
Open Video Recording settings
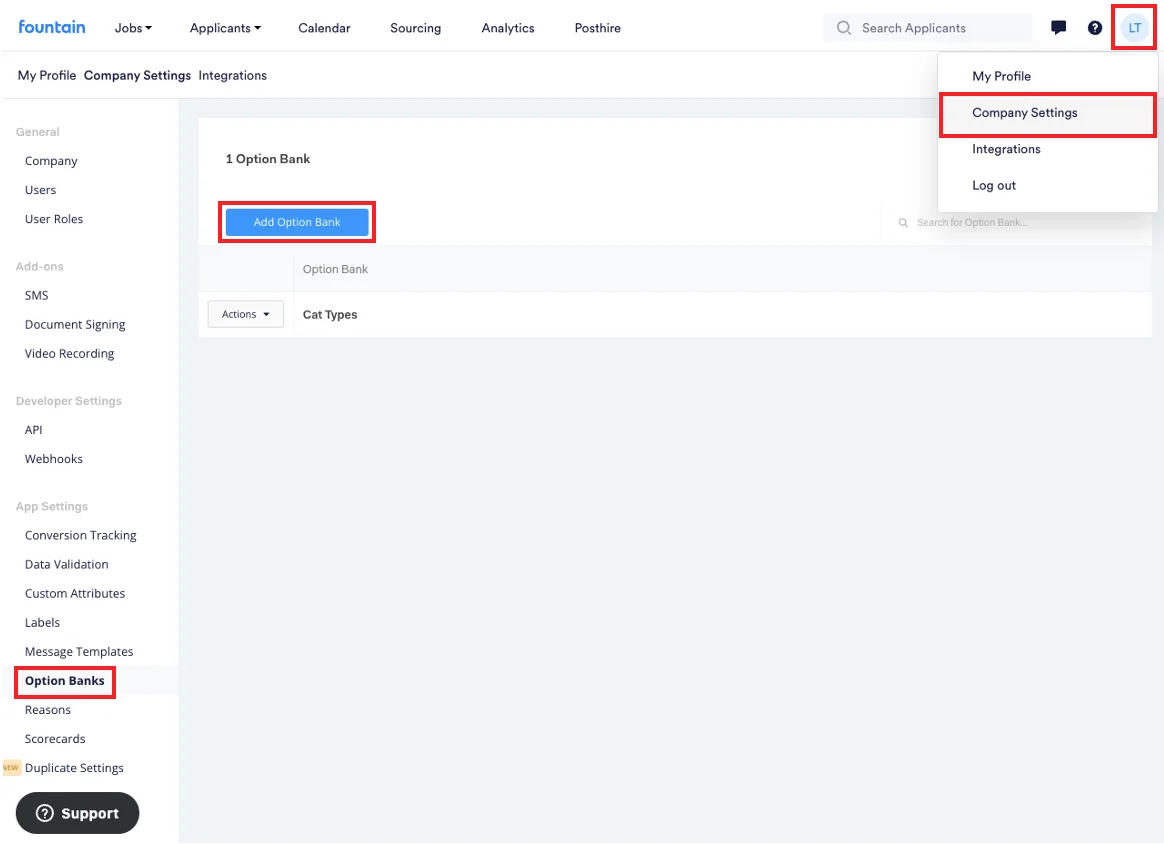tap(69, 353)
